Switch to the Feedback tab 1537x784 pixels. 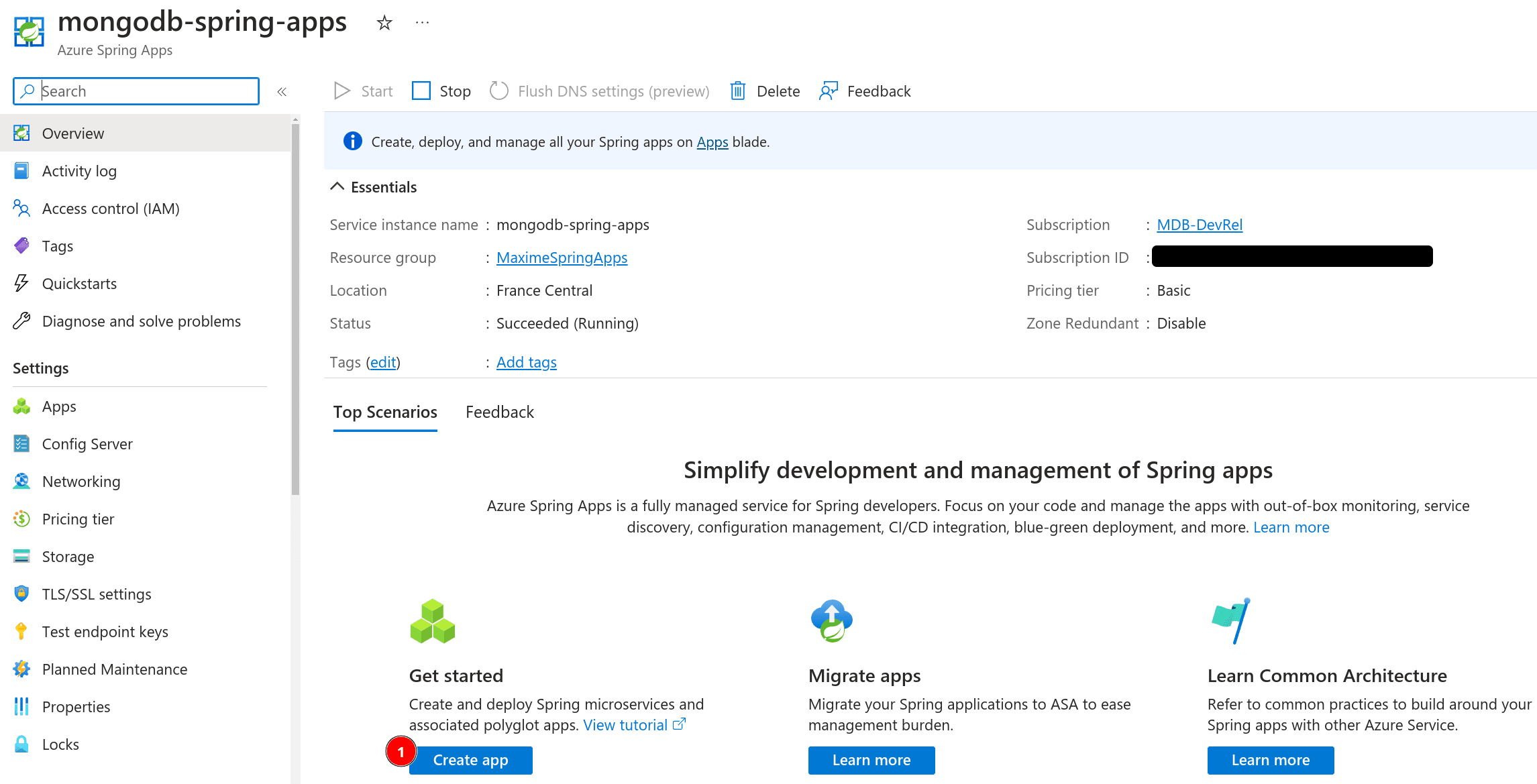[499, 412]
